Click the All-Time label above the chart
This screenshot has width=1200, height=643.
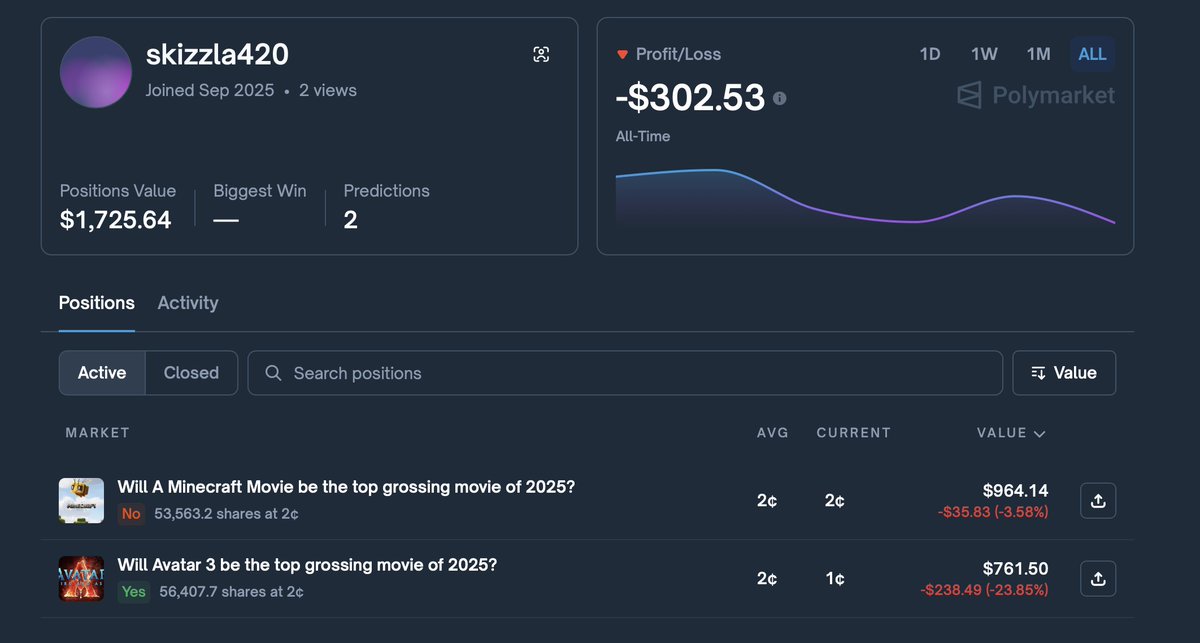643,136
